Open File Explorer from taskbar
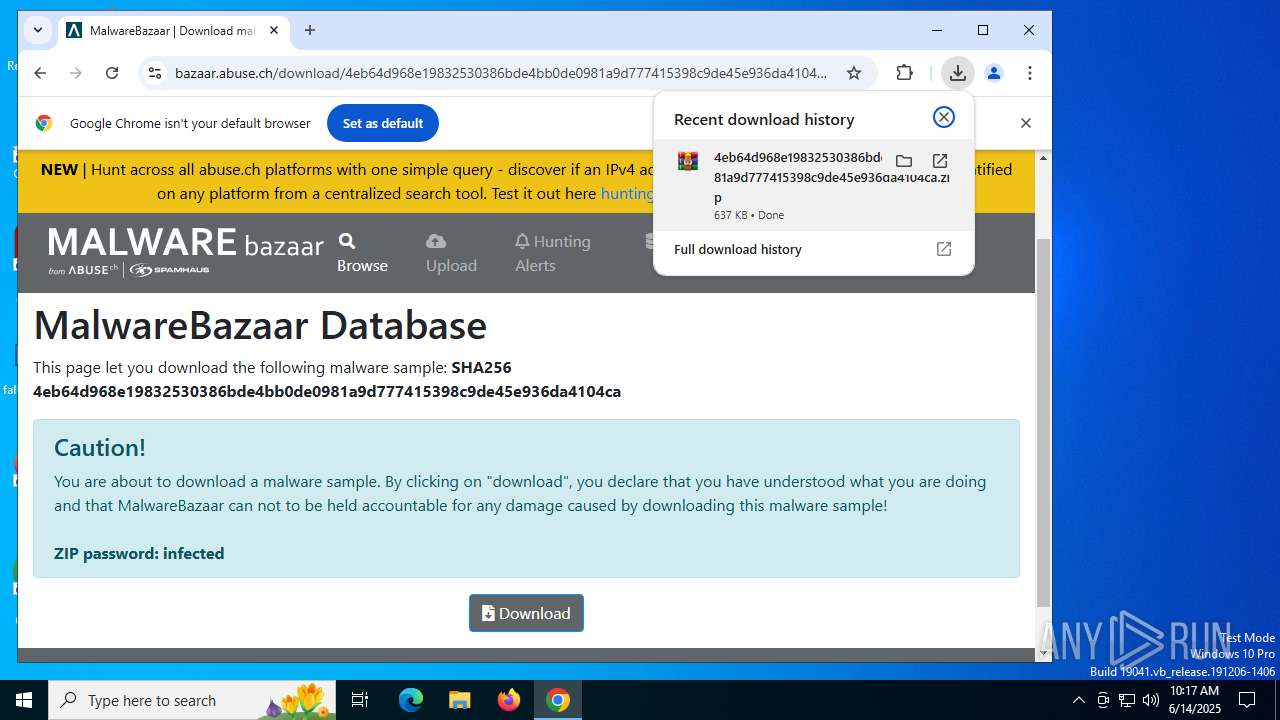Screen dimensions: 1280x720 pyautogui.click(x=460, y=700)
